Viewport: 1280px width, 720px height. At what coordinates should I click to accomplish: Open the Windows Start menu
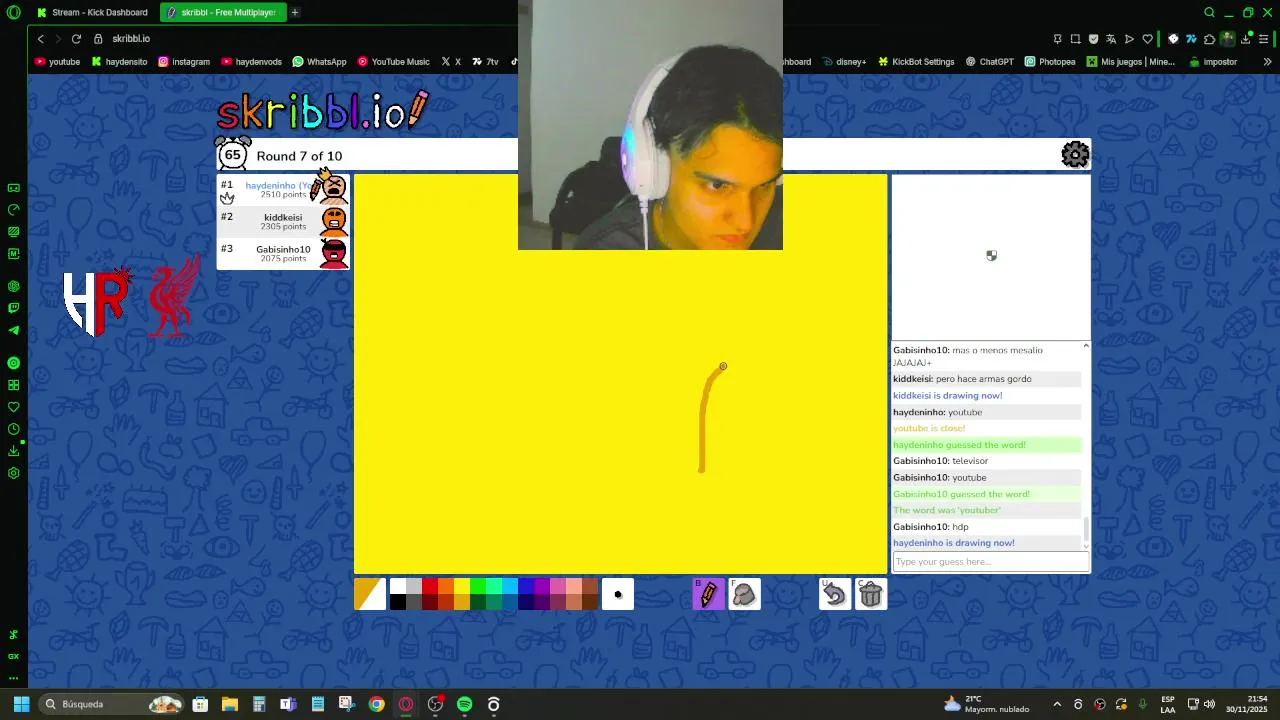[20, 704]
